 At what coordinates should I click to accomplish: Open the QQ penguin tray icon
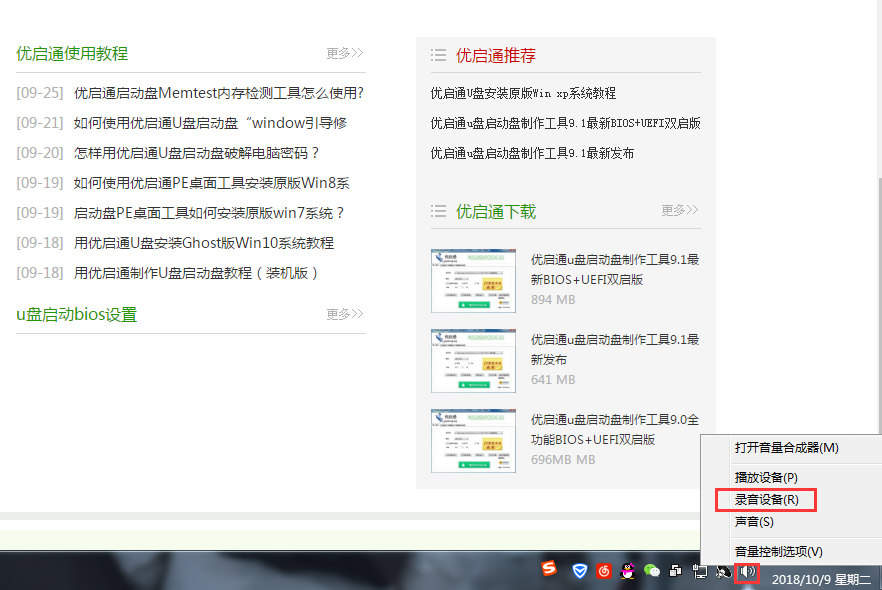click(x=627, y=571)
